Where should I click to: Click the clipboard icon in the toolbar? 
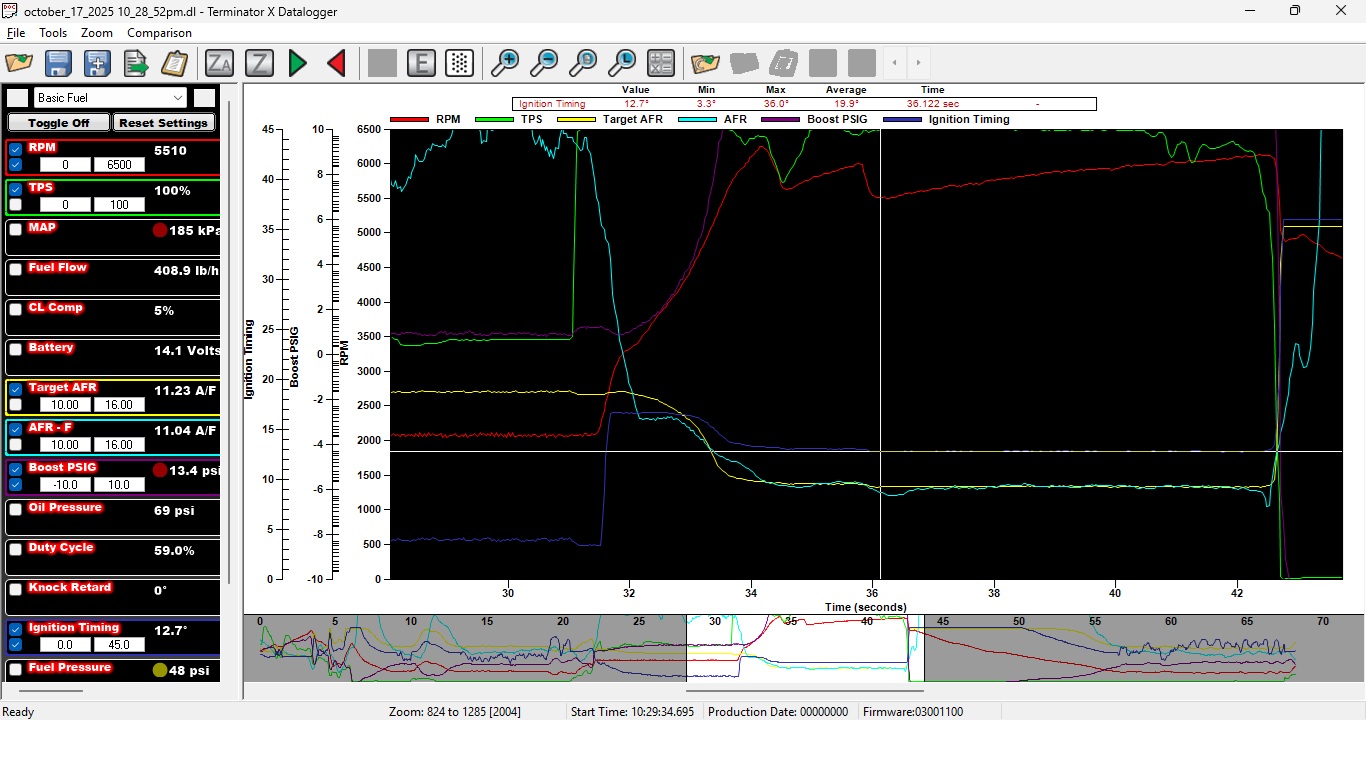tap(174, 63)
